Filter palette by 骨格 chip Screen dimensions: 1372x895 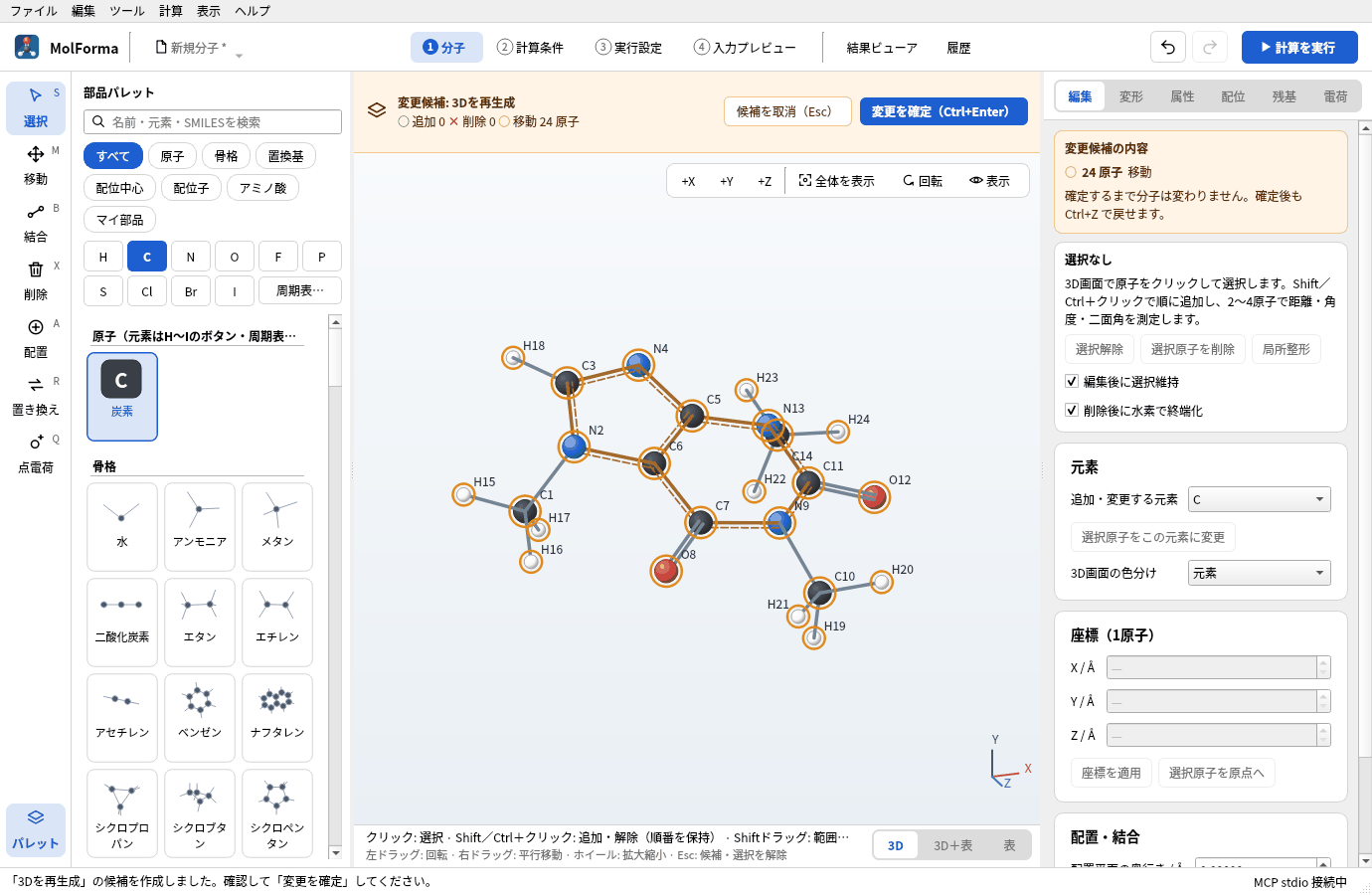point(227,156)
